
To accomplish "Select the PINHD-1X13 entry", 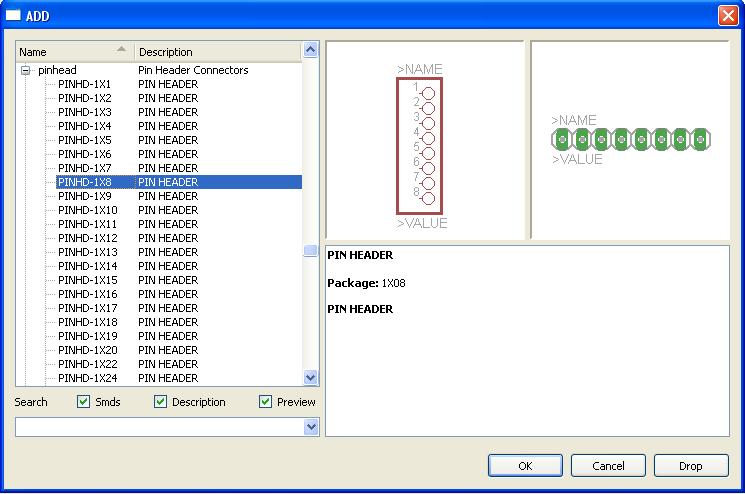I will tap(87, 252).
